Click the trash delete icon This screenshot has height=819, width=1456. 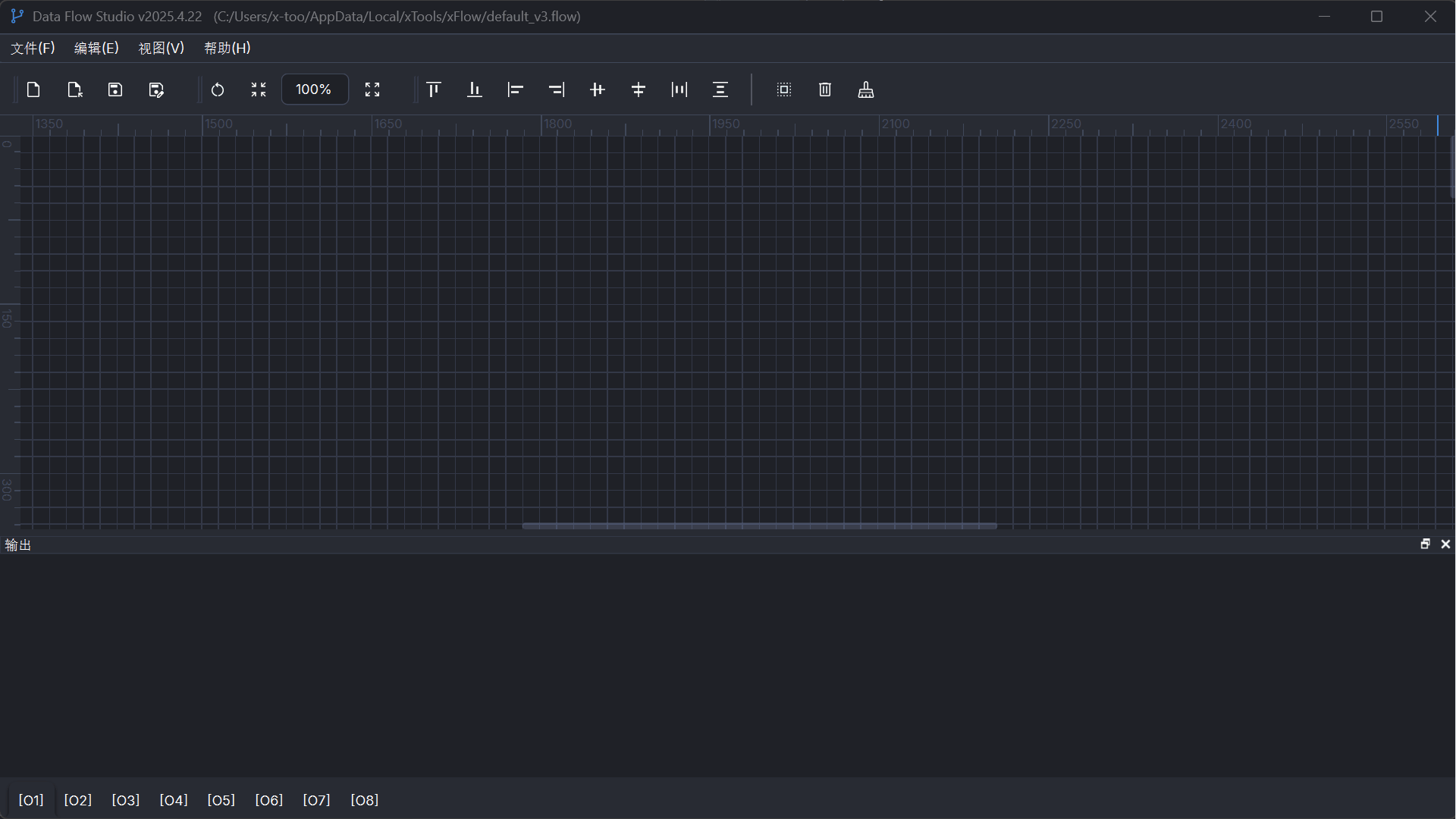(825, 89)
